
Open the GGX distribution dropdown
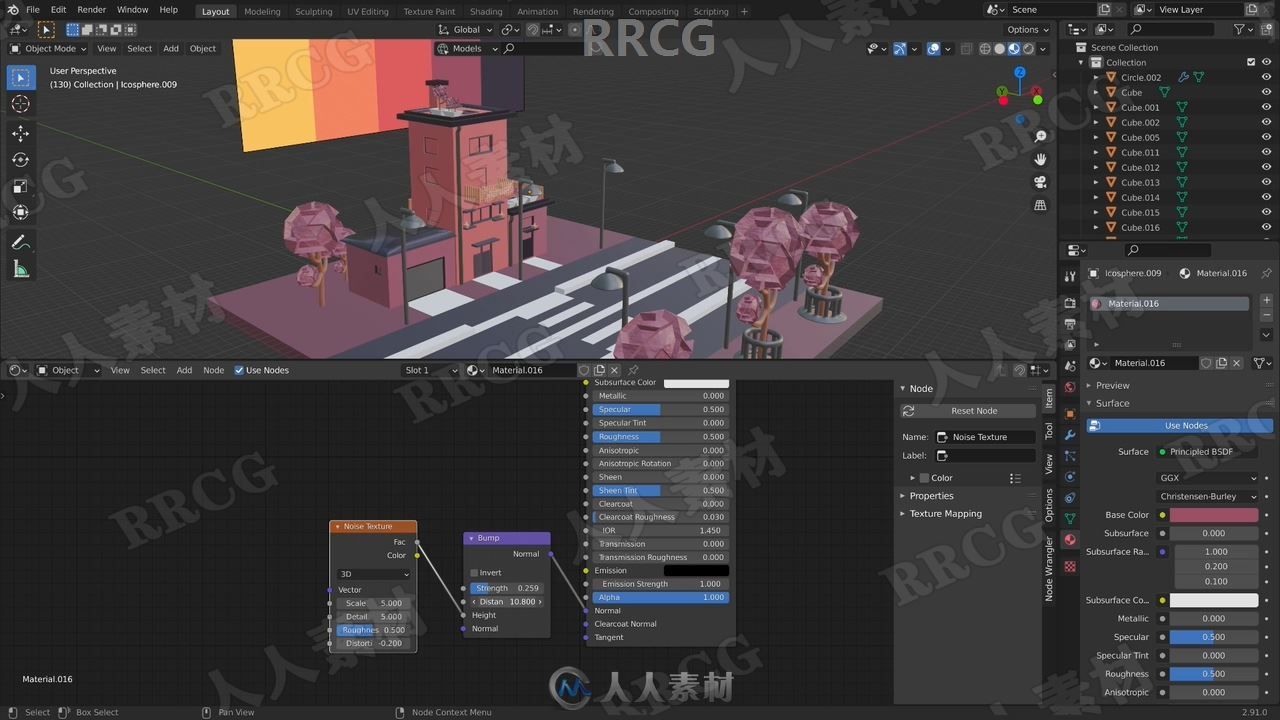pos(1207,478)
